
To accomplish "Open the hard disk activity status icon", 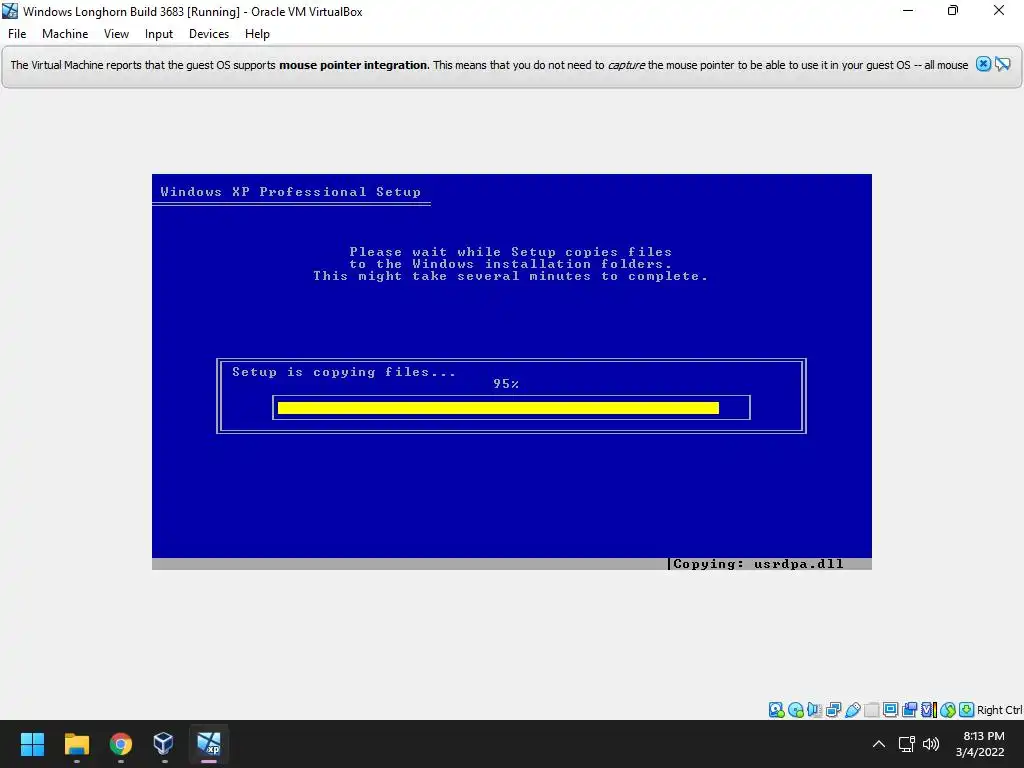I will tap(776, 710).
